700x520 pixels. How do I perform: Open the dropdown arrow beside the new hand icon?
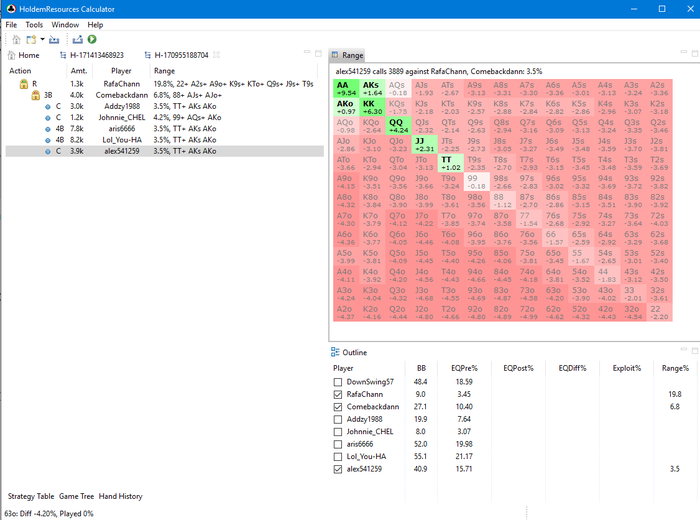pos(42,39)
